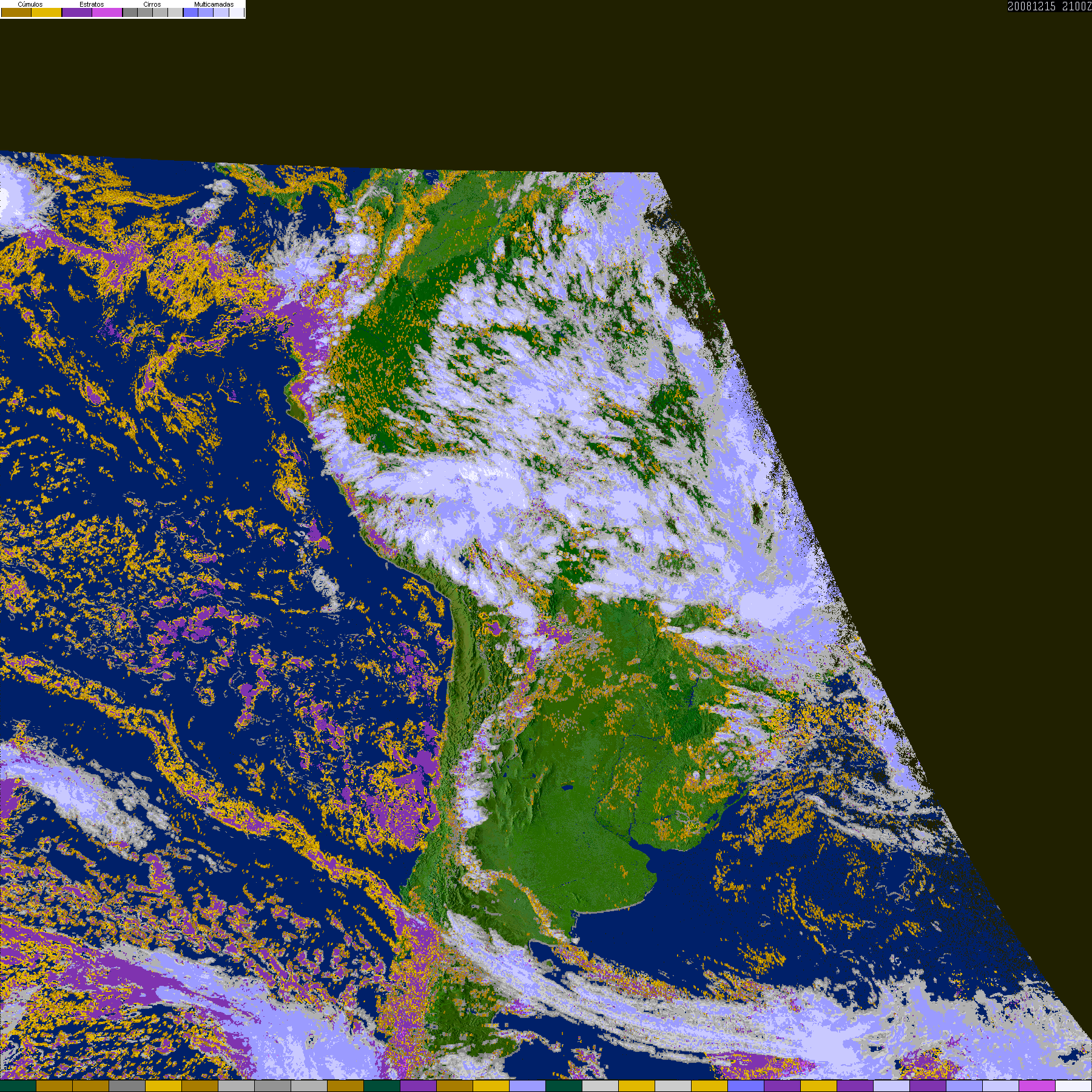Click the Multicamadas legend label
The width and height of the screenshot is (1092, 1092).
(214, 4)
